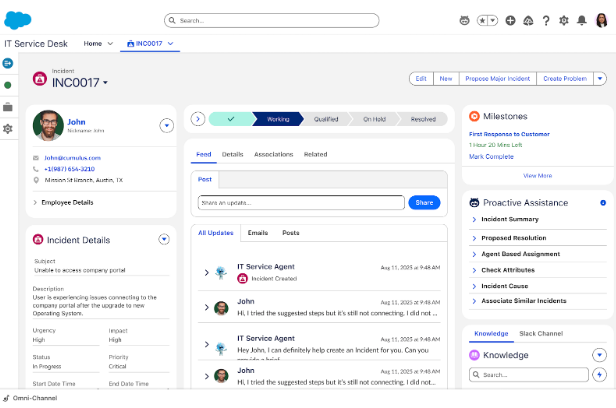Expand the Employee Details section
Image resolution: width=616 pixels, height=408 pixels.
coord(66,202)
